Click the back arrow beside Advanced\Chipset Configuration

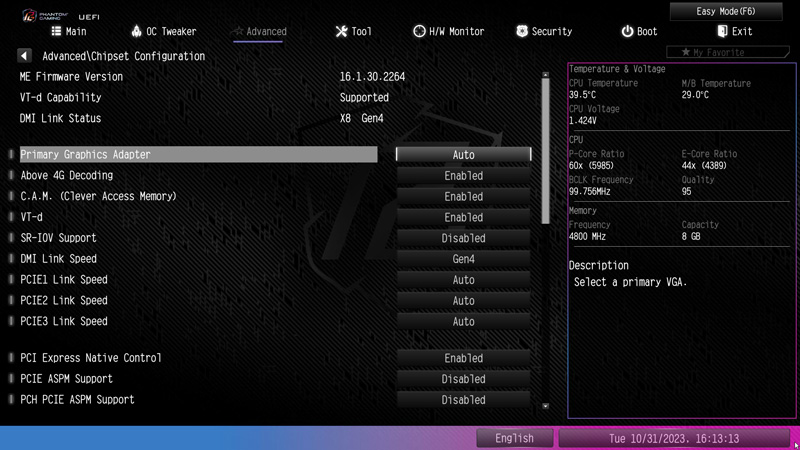(x=24, y=56)
